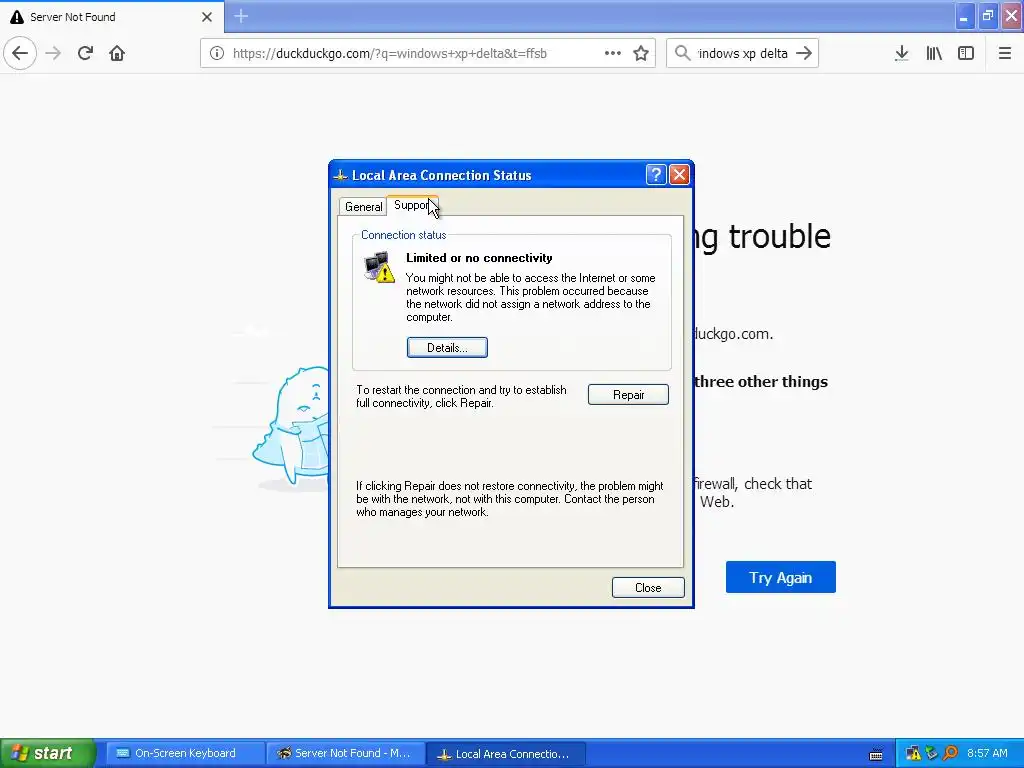1024x768 pixels.
Task: Go back with the browser back arrow
Action: pos(20,53)
